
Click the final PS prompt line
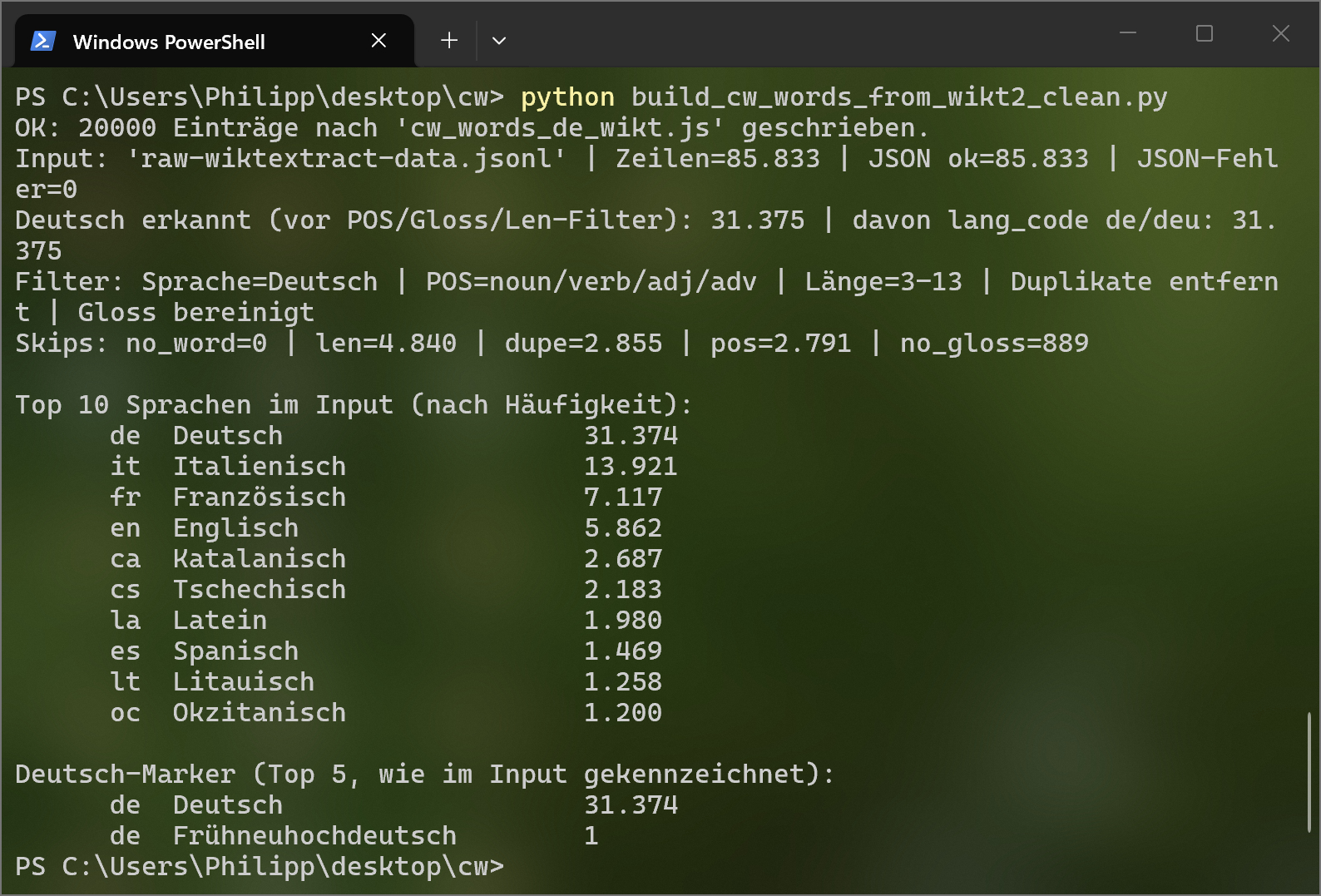[x=260, y=867]
